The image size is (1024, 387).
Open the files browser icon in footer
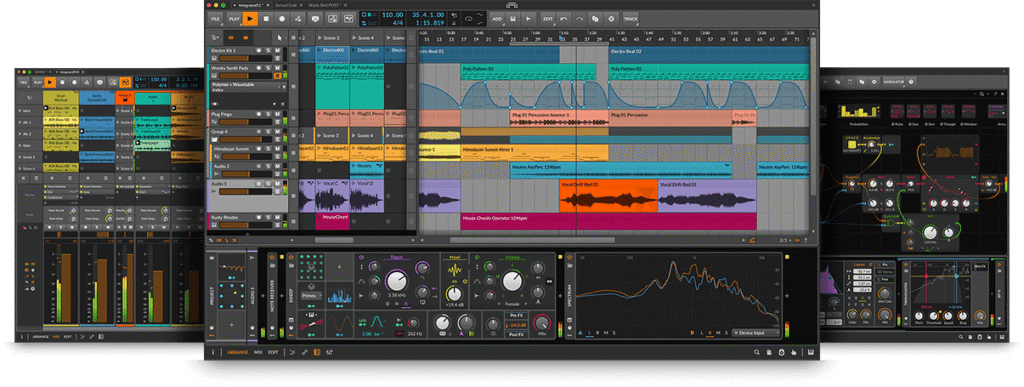(769, 352)
